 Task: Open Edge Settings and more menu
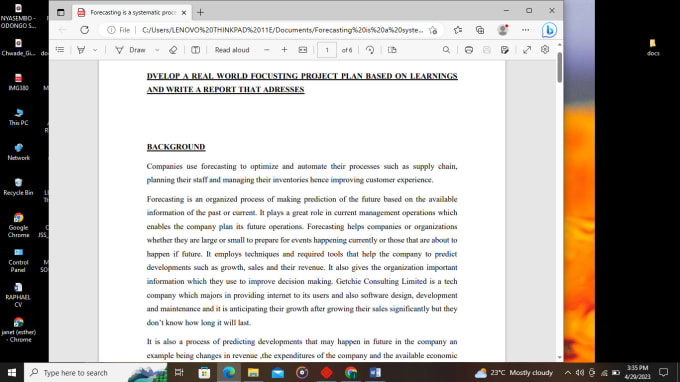[x=526, y=30]
